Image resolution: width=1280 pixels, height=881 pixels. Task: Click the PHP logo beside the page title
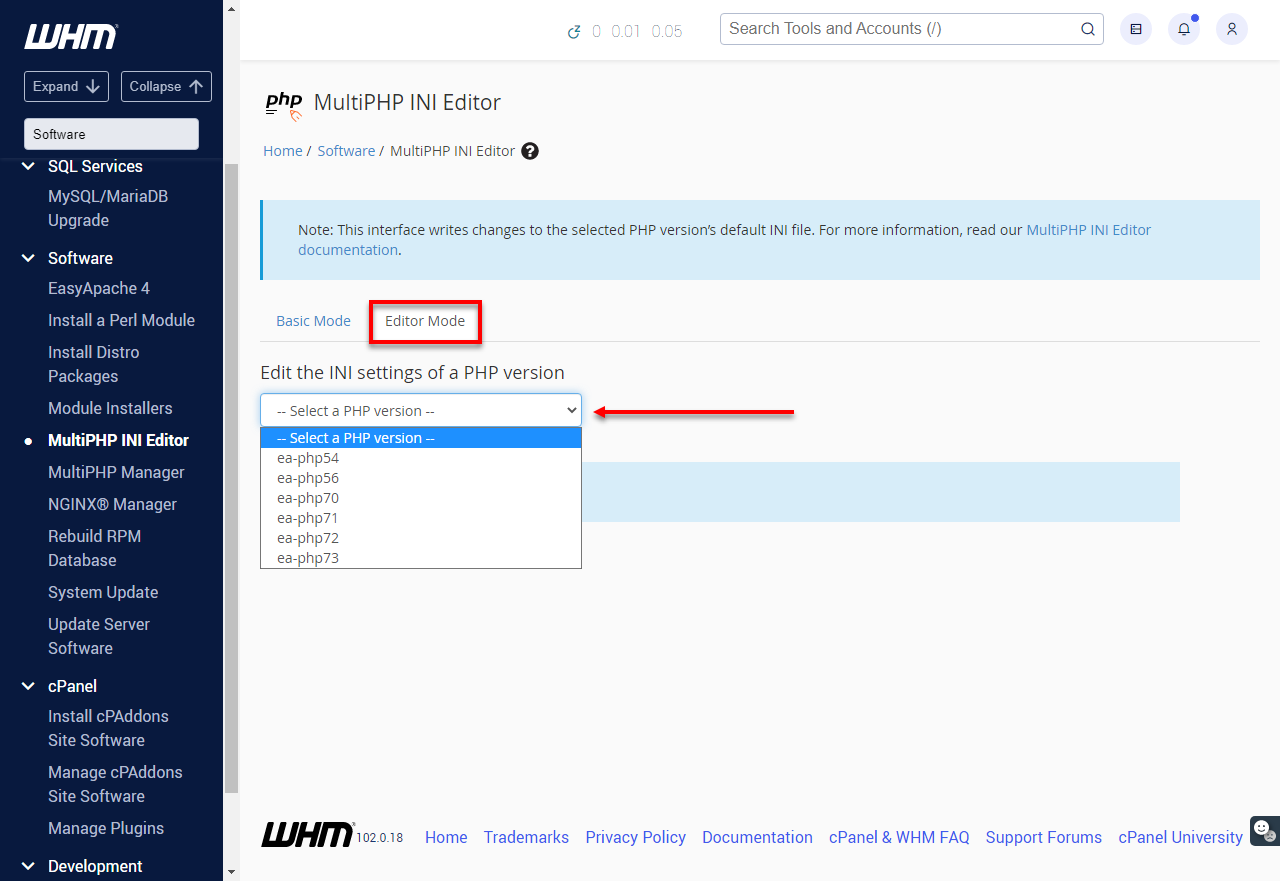[x=283, y=103]
